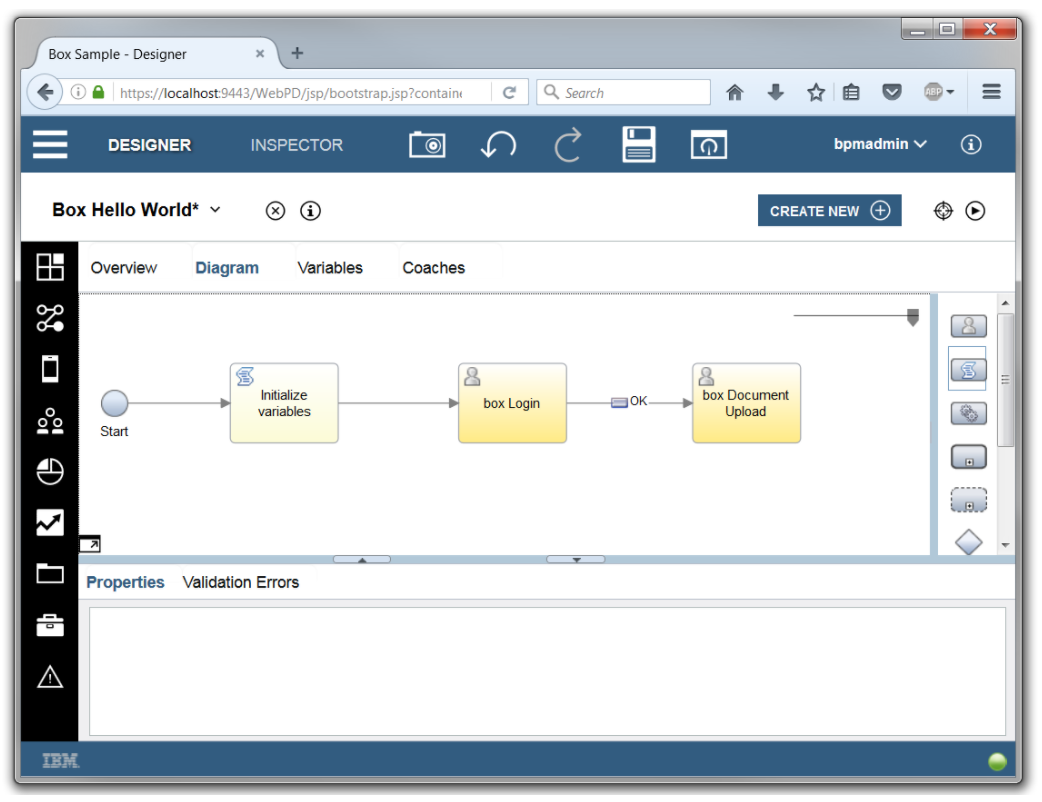1042x802 pixels.
Task: Select the Script Task from the palette
Action: click(x=967, y=369)
